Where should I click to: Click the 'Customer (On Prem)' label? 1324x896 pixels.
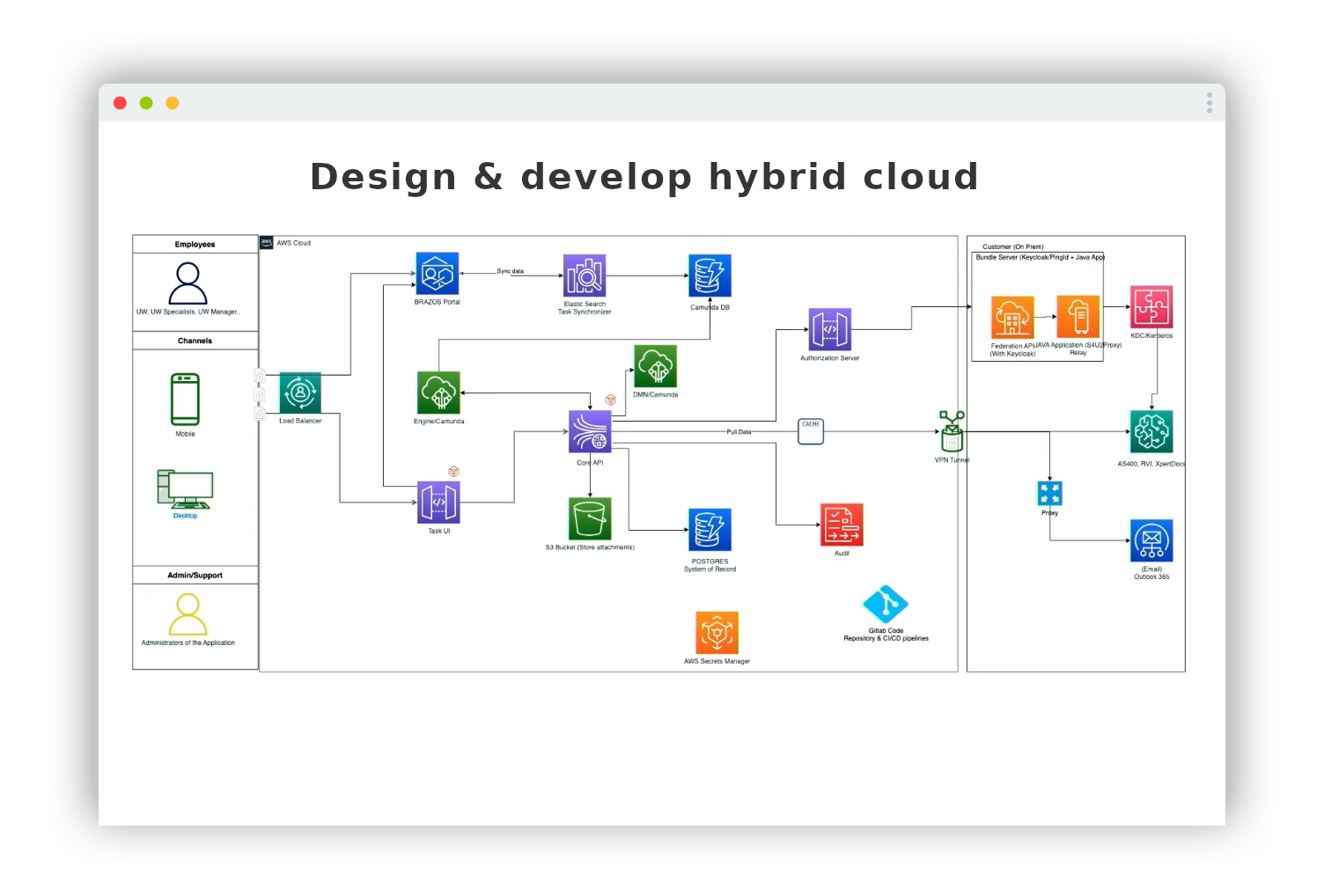pos(1013,247)
